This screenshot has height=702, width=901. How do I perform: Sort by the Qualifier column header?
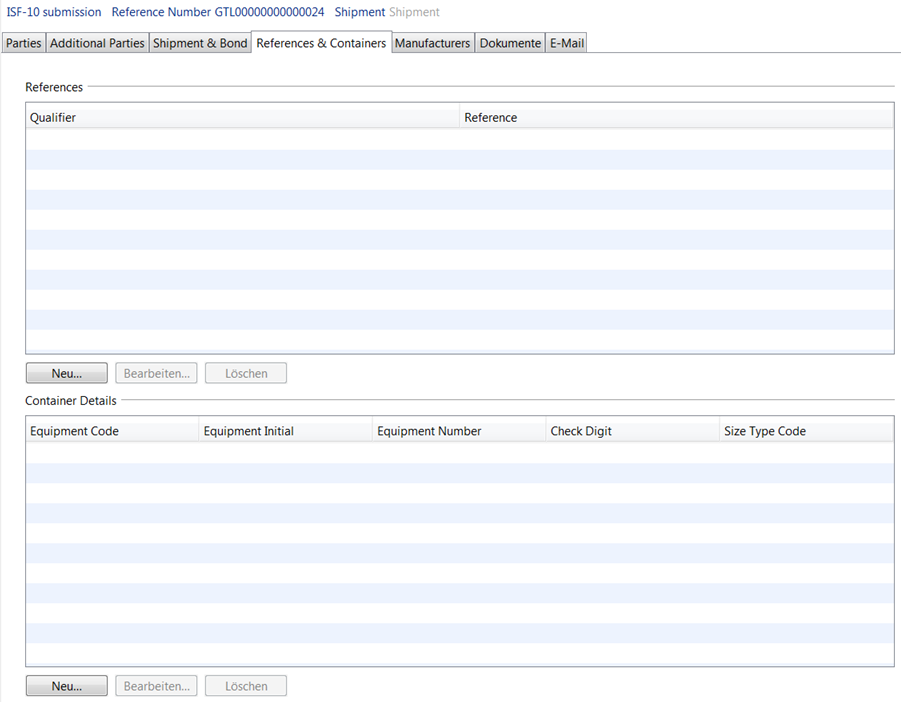pos(242,117)
